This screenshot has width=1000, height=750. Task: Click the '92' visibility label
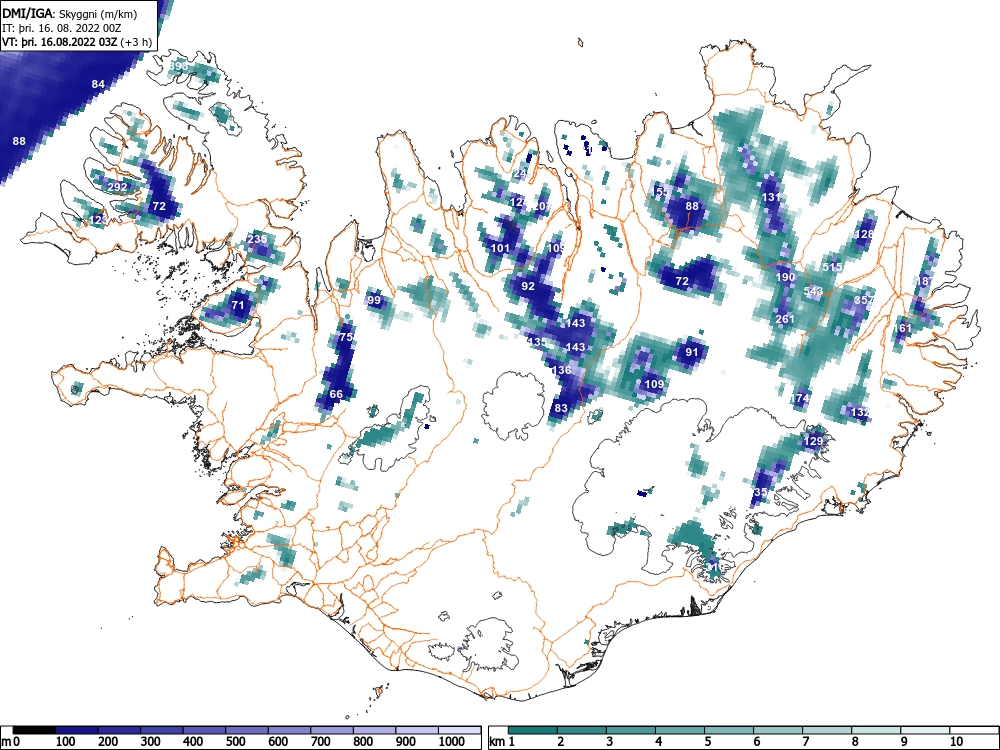[528, 286]
